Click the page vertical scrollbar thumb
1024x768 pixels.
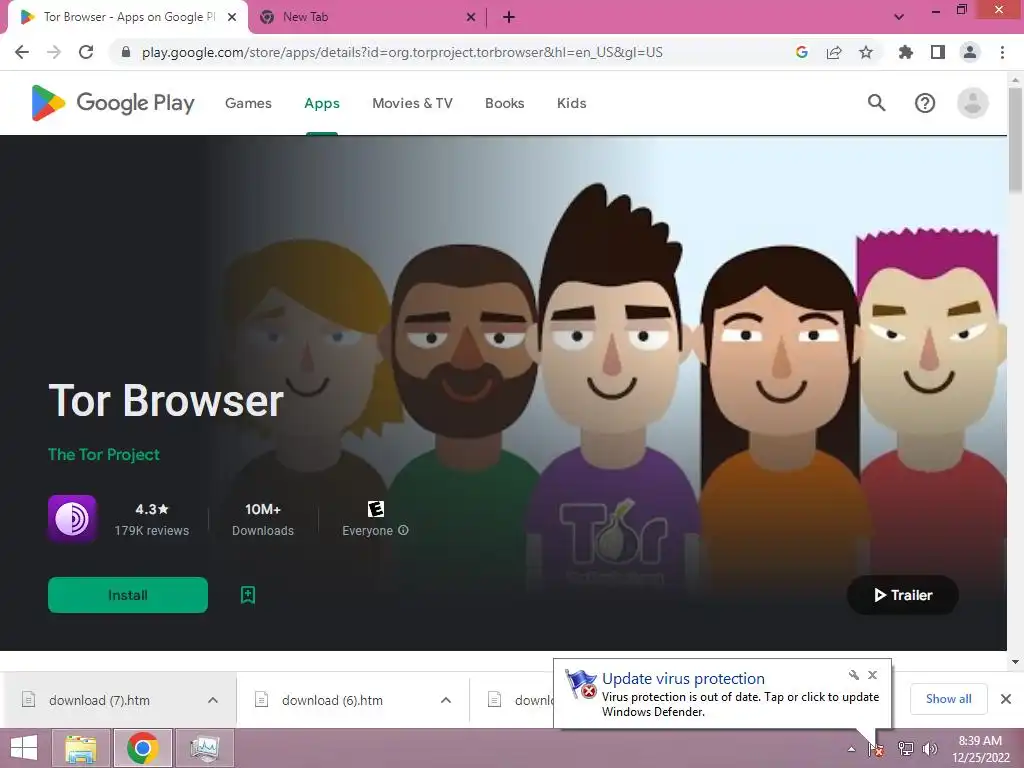tap(1015, 140)
